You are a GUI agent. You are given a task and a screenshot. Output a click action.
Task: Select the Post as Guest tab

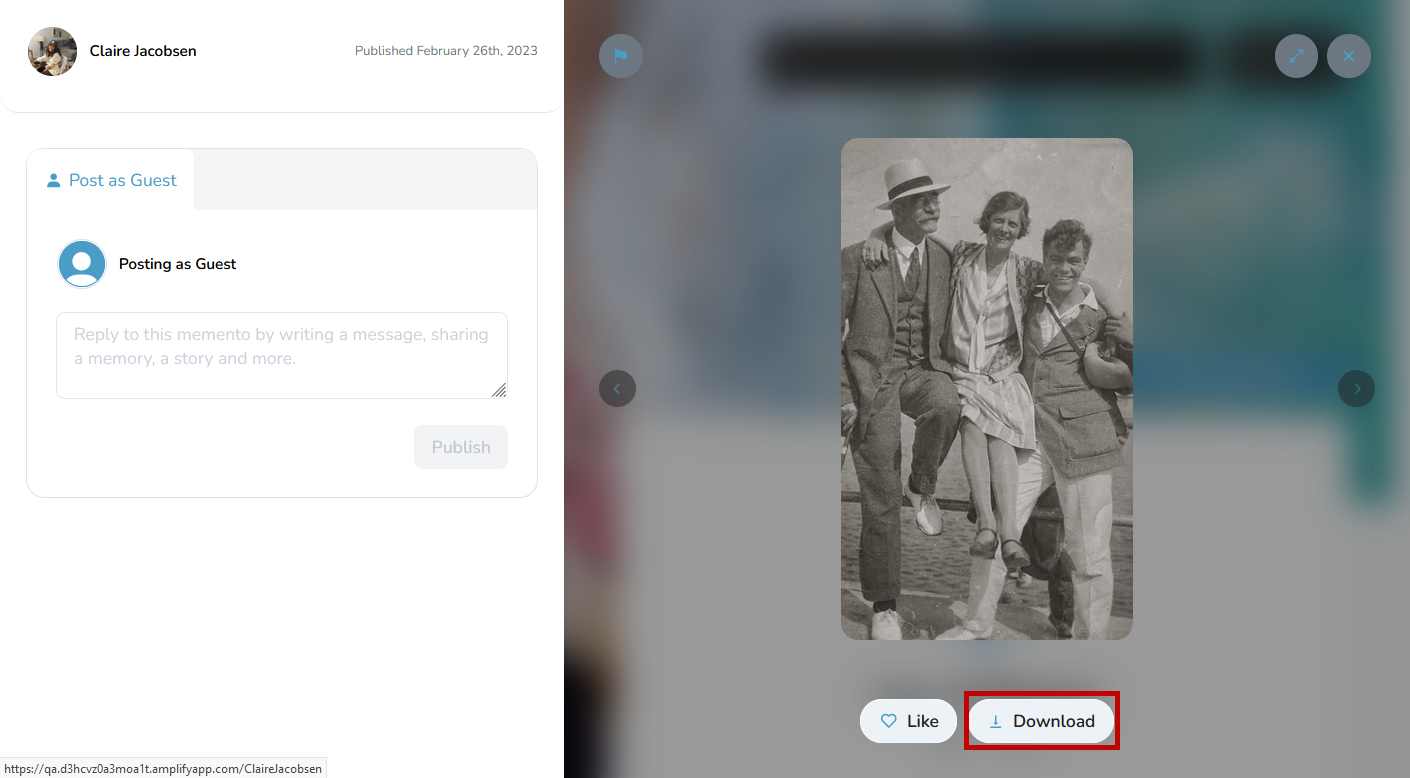tap(111, 180)
